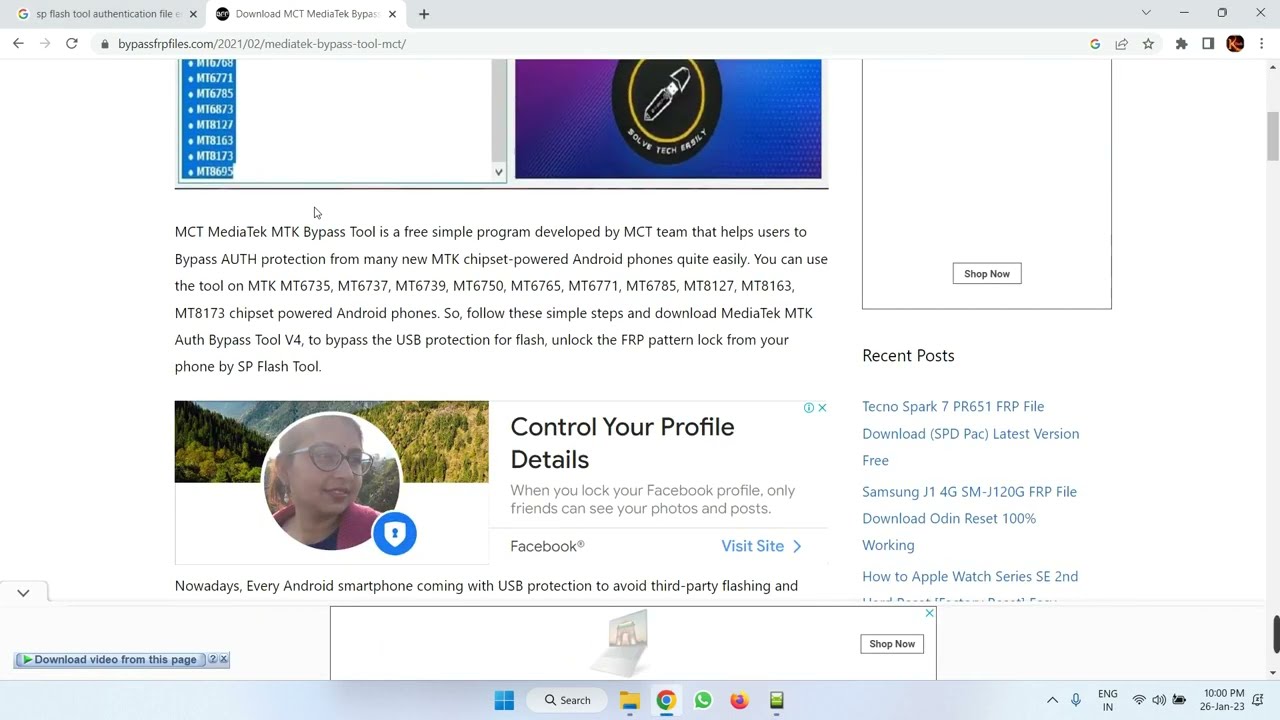Close the Facebook profile ad
Image resolution: width=1280 pixels, height=720 pixels.
click(x=822, y=408)
